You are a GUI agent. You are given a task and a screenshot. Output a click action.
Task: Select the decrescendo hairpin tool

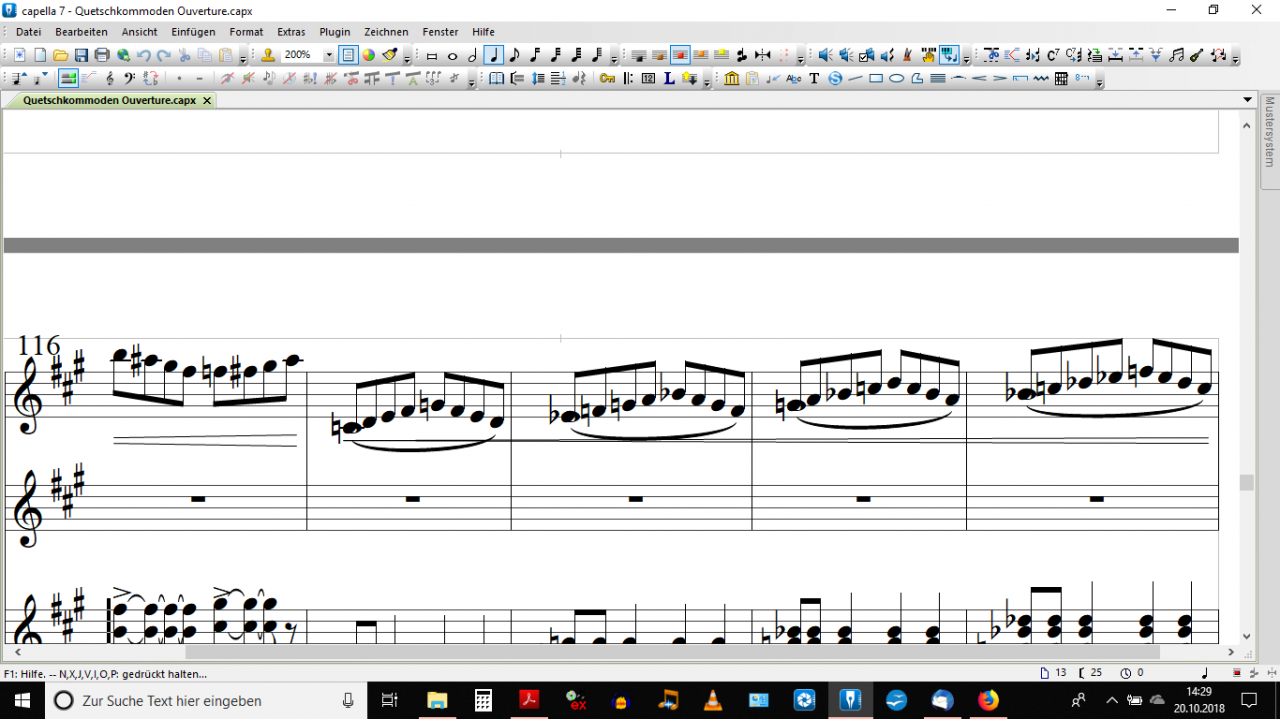pos(999,78)
